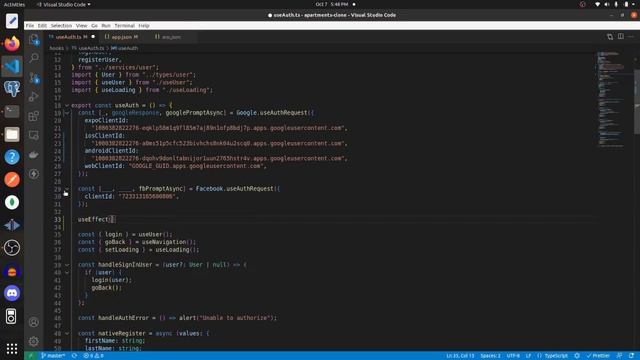Click Spaces: 2 indentation setting
The height and width of the screenshot is (360, 640).
click(490, 356)
